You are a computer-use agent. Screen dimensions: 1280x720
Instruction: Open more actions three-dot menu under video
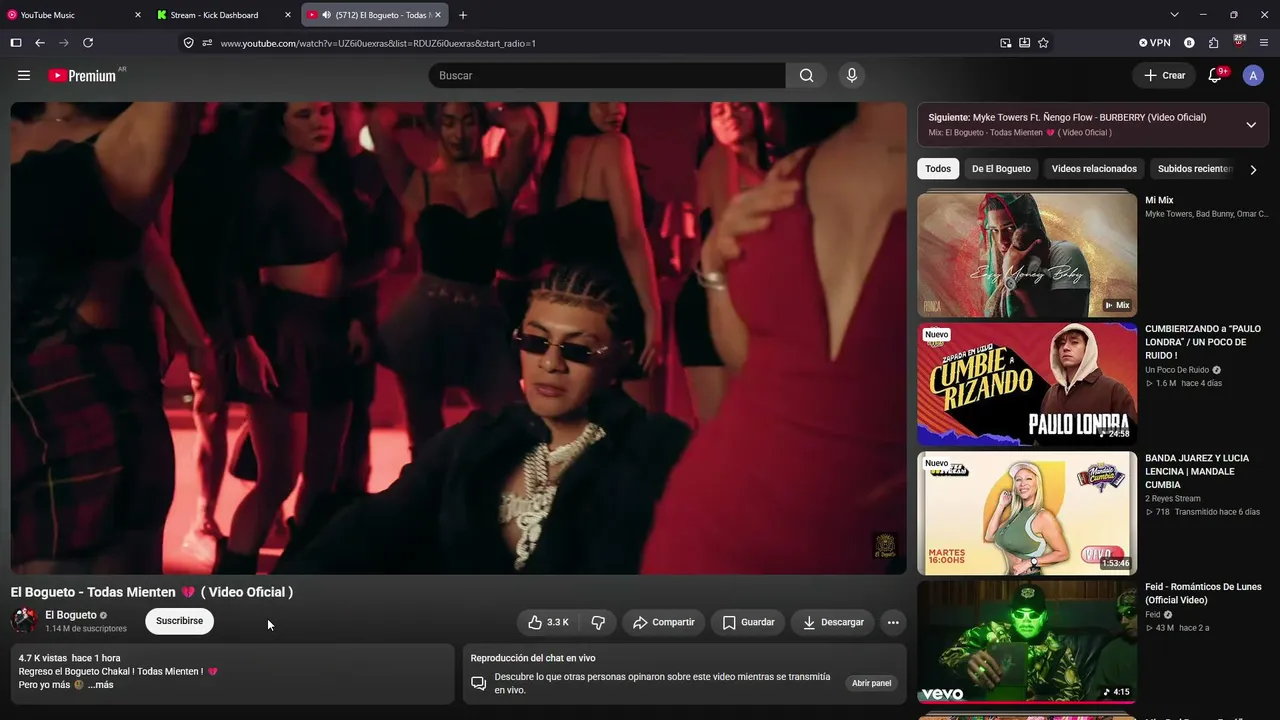pos(893,622)
